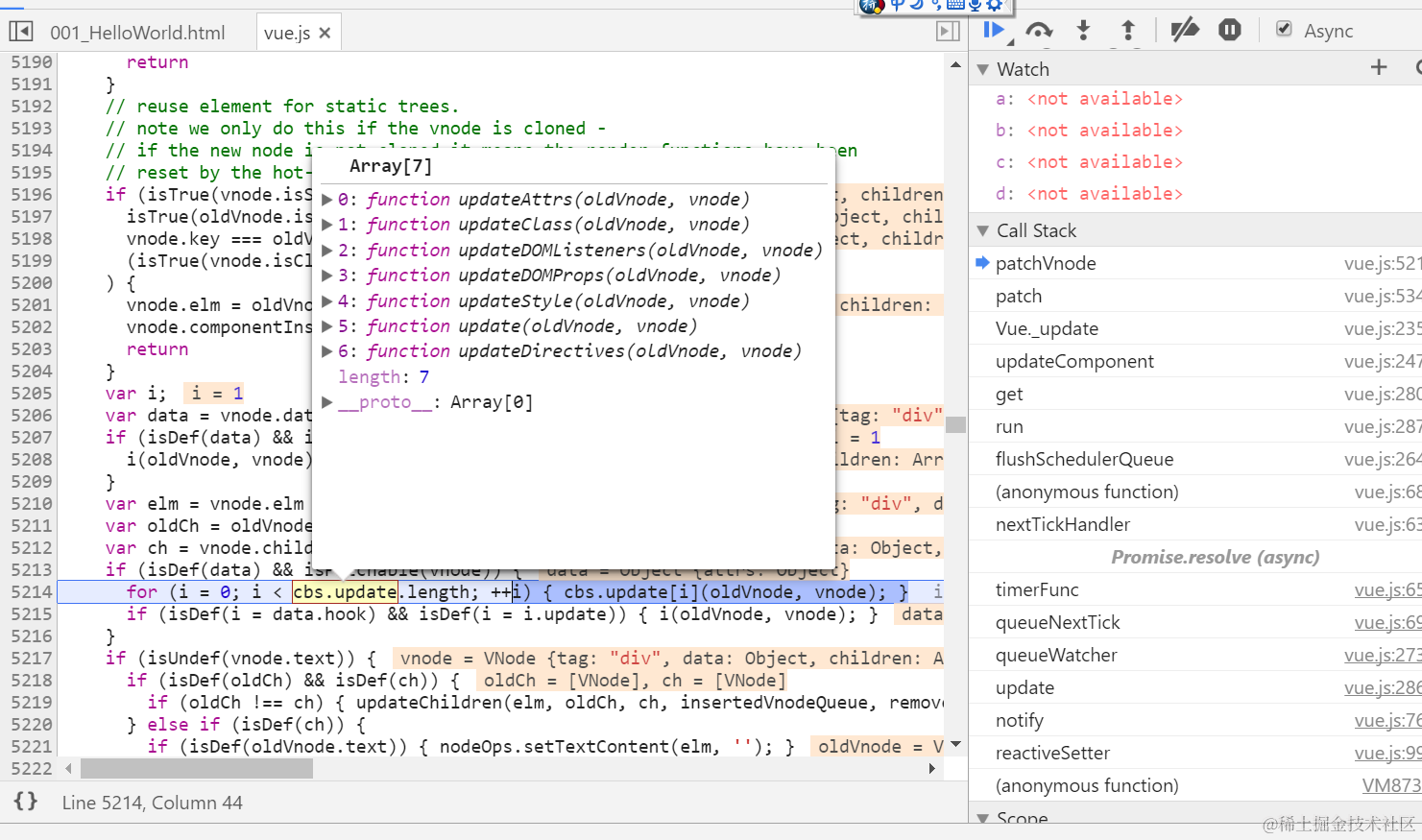Expand array item 3 updateDOMProps
Screen dimensions: 1422x840
pos(327,276)
